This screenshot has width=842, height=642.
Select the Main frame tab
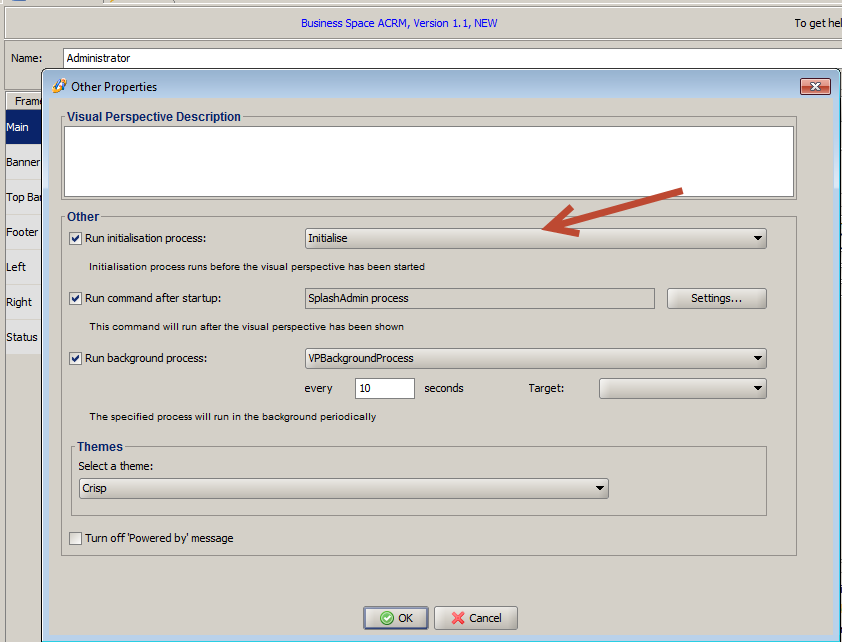coord(23,127)
